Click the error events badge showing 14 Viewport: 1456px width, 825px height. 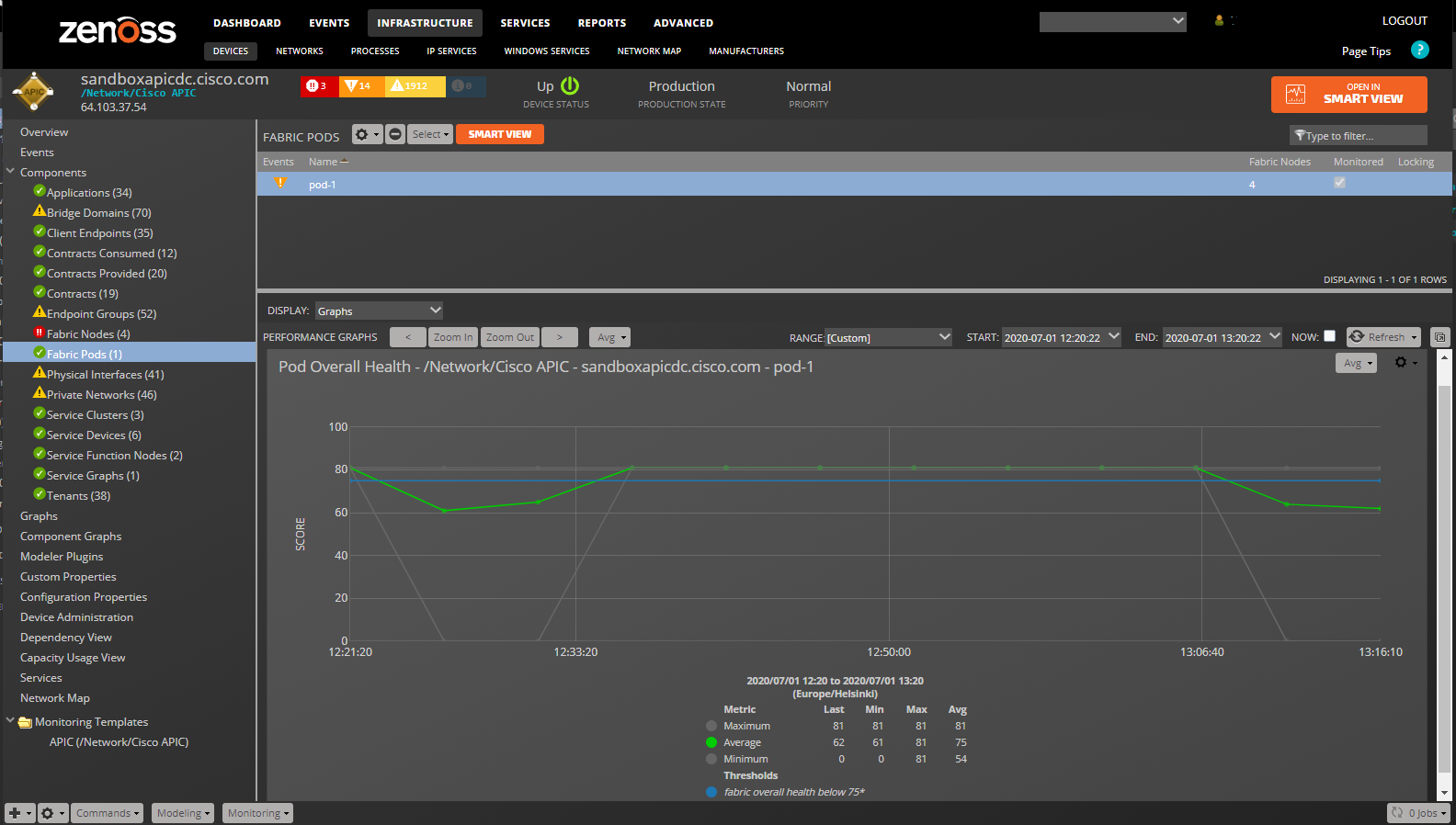tap(361, 86)
